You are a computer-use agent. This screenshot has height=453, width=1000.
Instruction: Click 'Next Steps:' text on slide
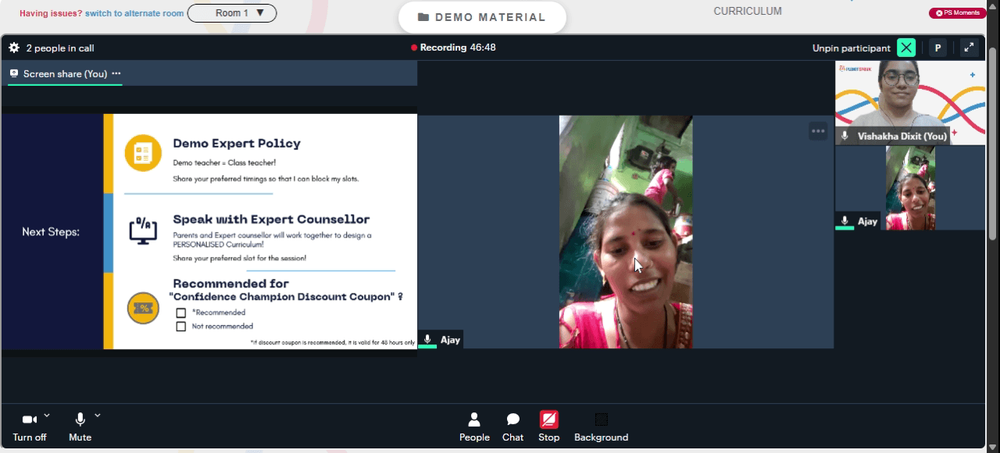[50, 232]
